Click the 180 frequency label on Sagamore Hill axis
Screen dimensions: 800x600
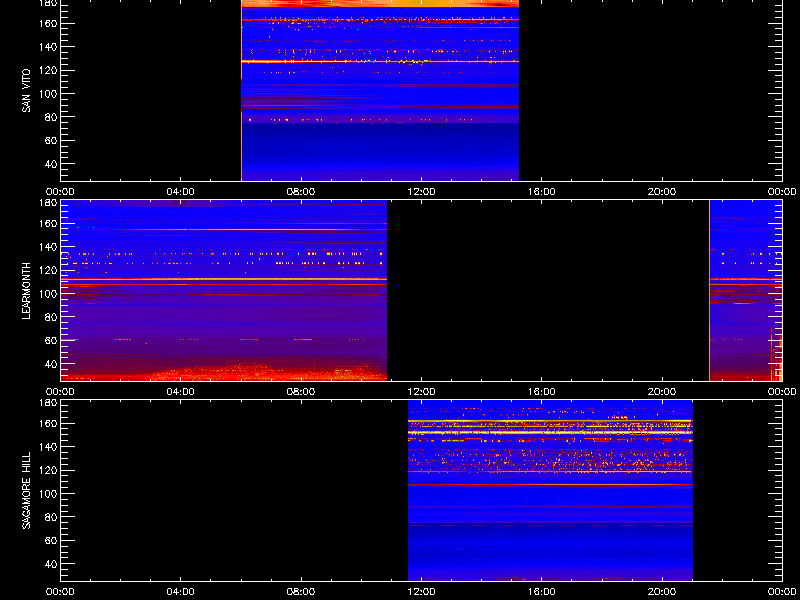(47, 402)
